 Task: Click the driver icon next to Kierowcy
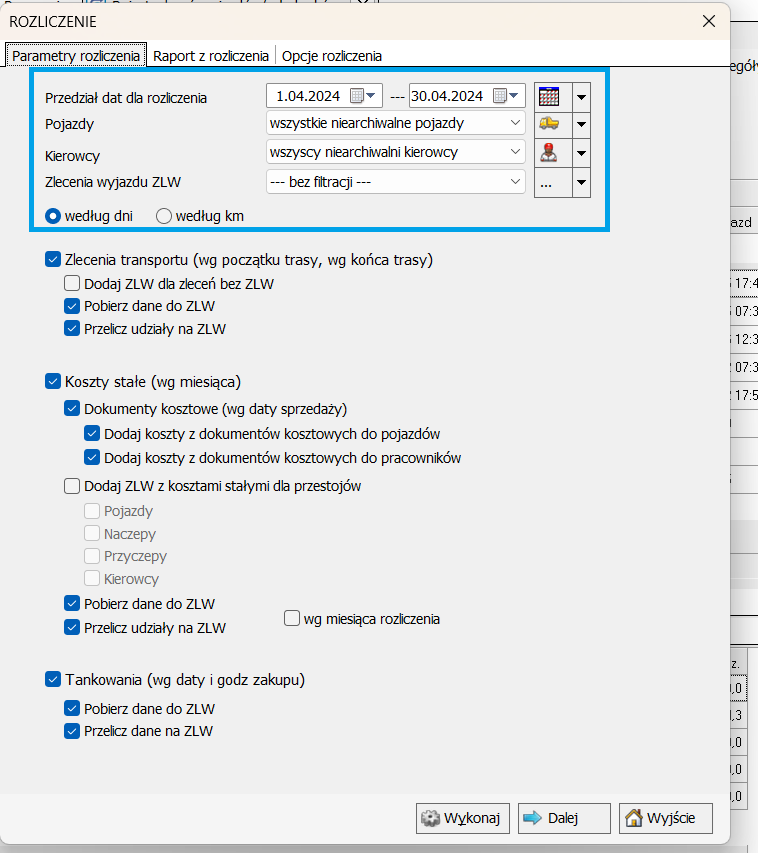548,153
